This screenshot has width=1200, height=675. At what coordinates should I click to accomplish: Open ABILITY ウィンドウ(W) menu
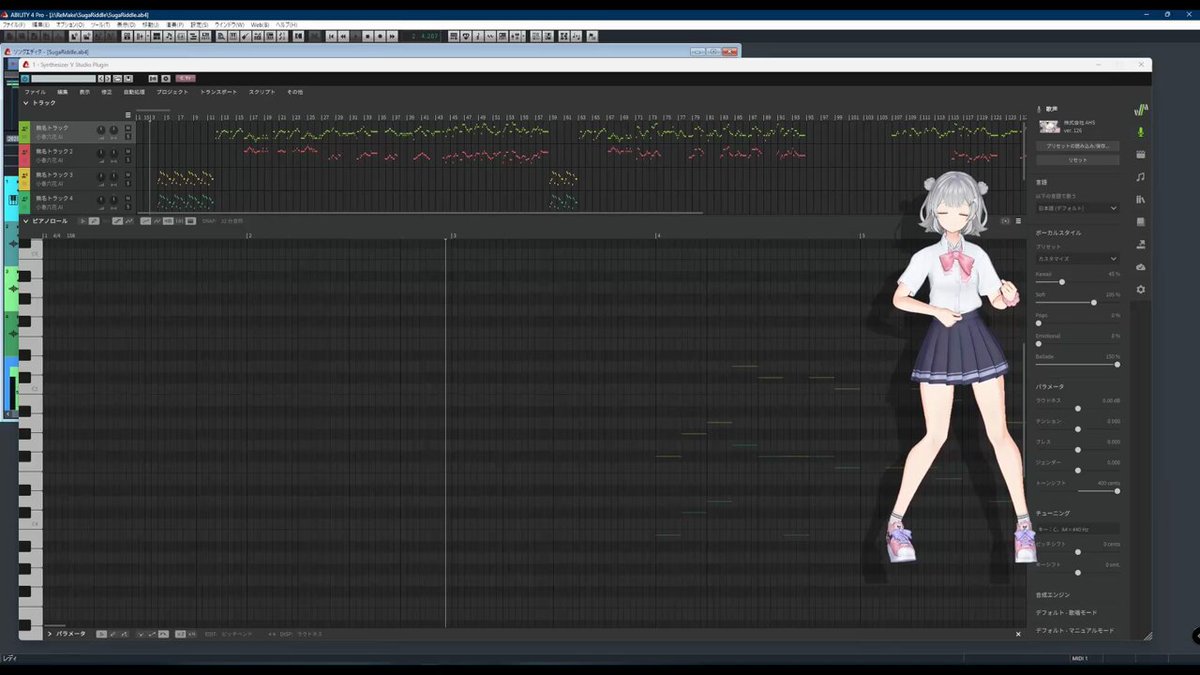pos(230,24)
